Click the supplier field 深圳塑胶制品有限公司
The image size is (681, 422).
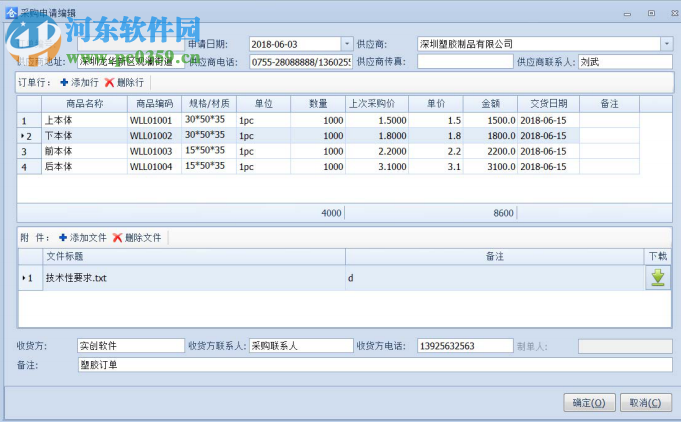(539, 44)
